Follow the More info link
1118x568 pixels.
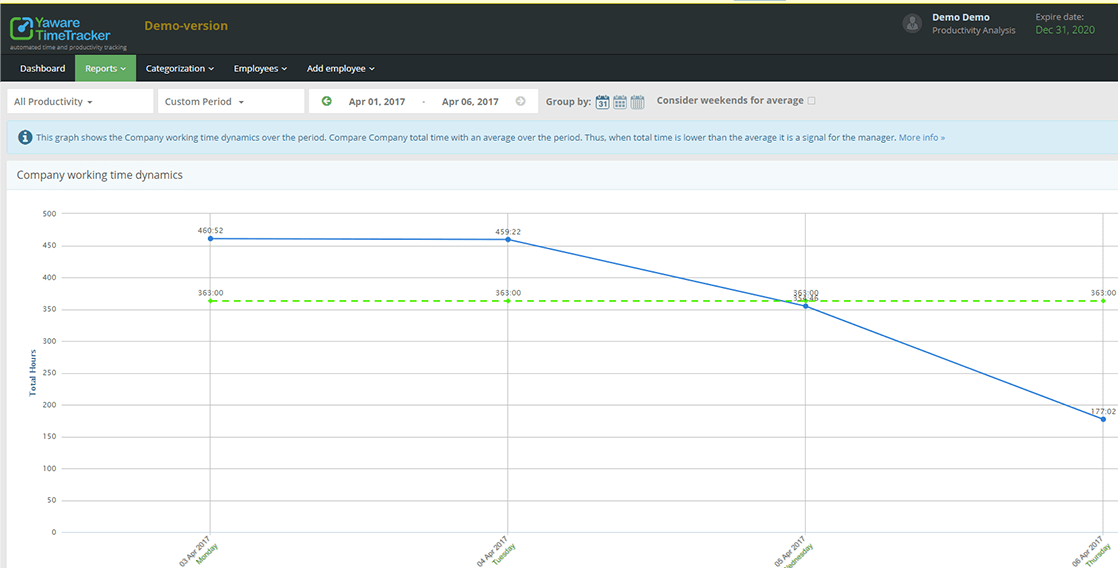point(922,138)
